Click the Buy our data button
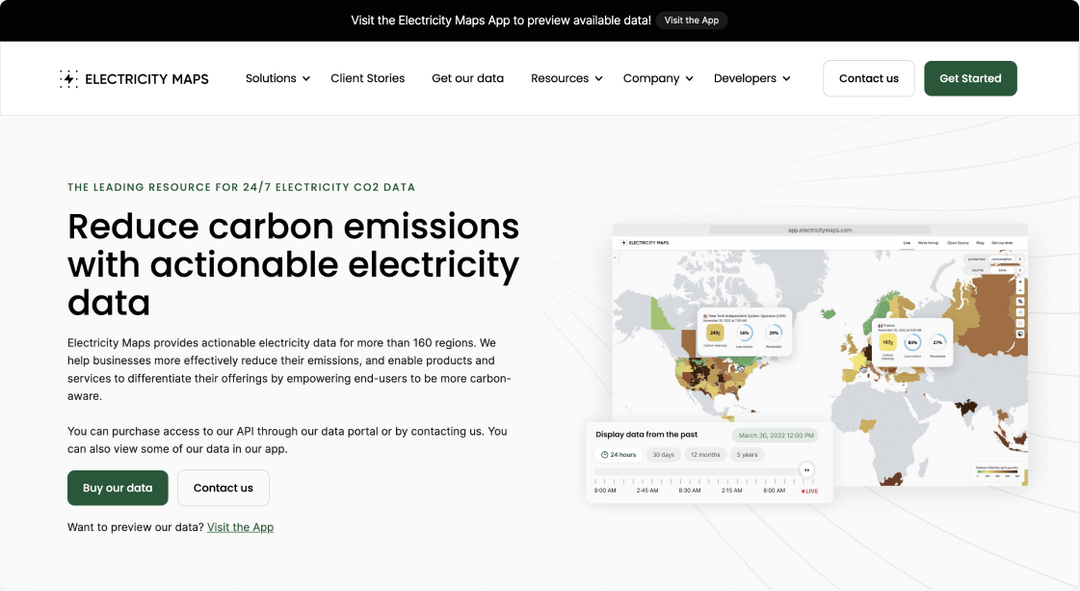The image size is (1080, 591). (x=117, y=488)
